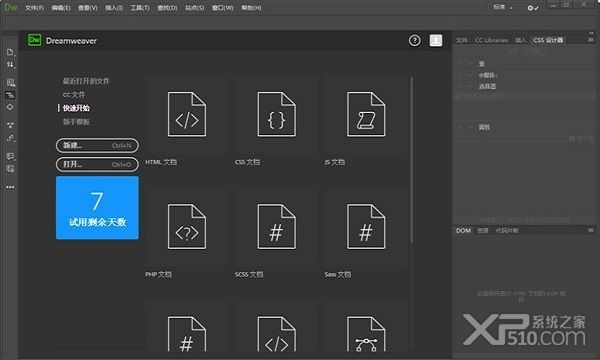This screenshot has width=600, height=360.
Task: Switch to the CC Libraries tab
Action: coord(491,40)
